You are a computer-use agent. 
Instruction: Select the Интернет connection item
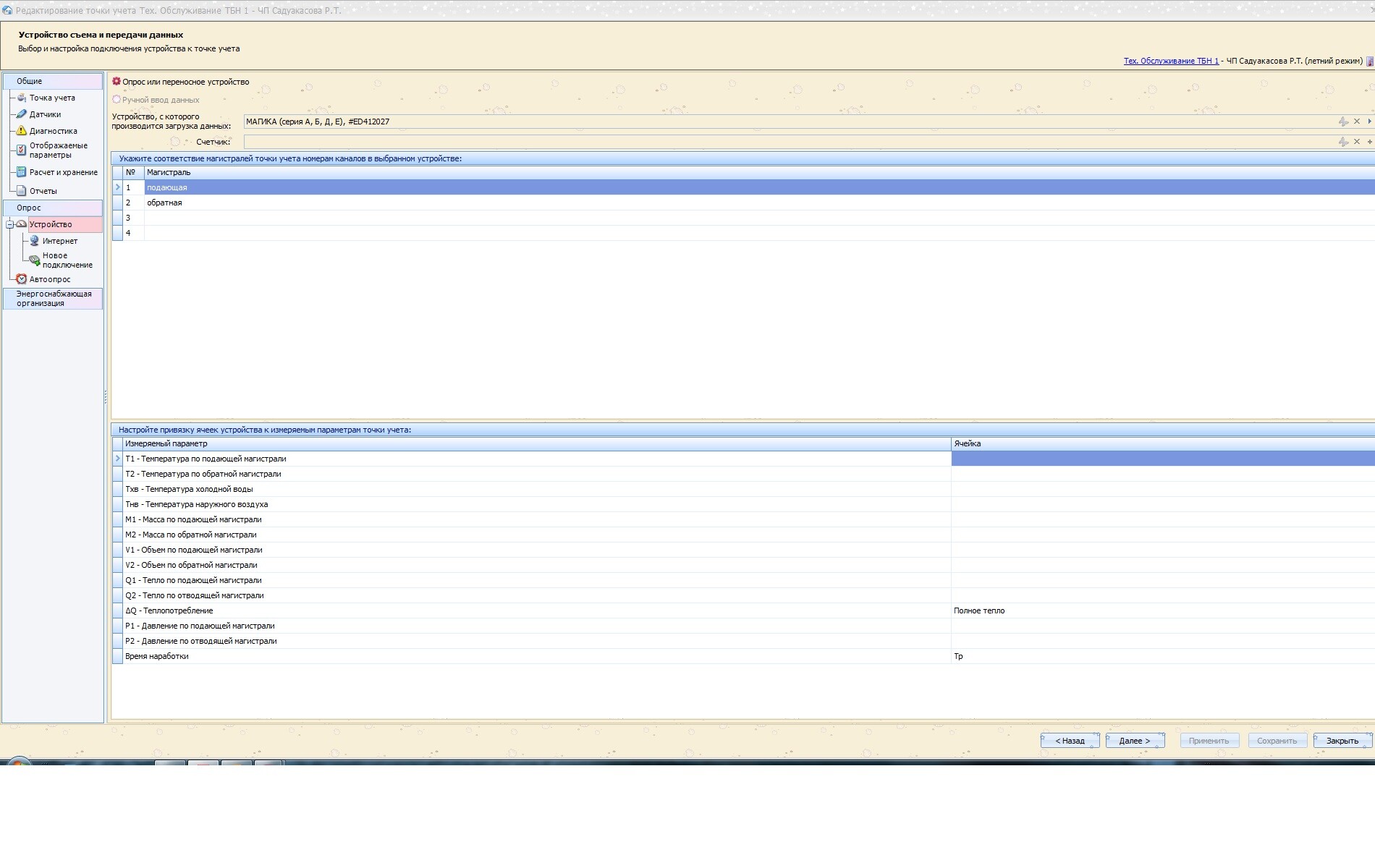pos(59,241)
